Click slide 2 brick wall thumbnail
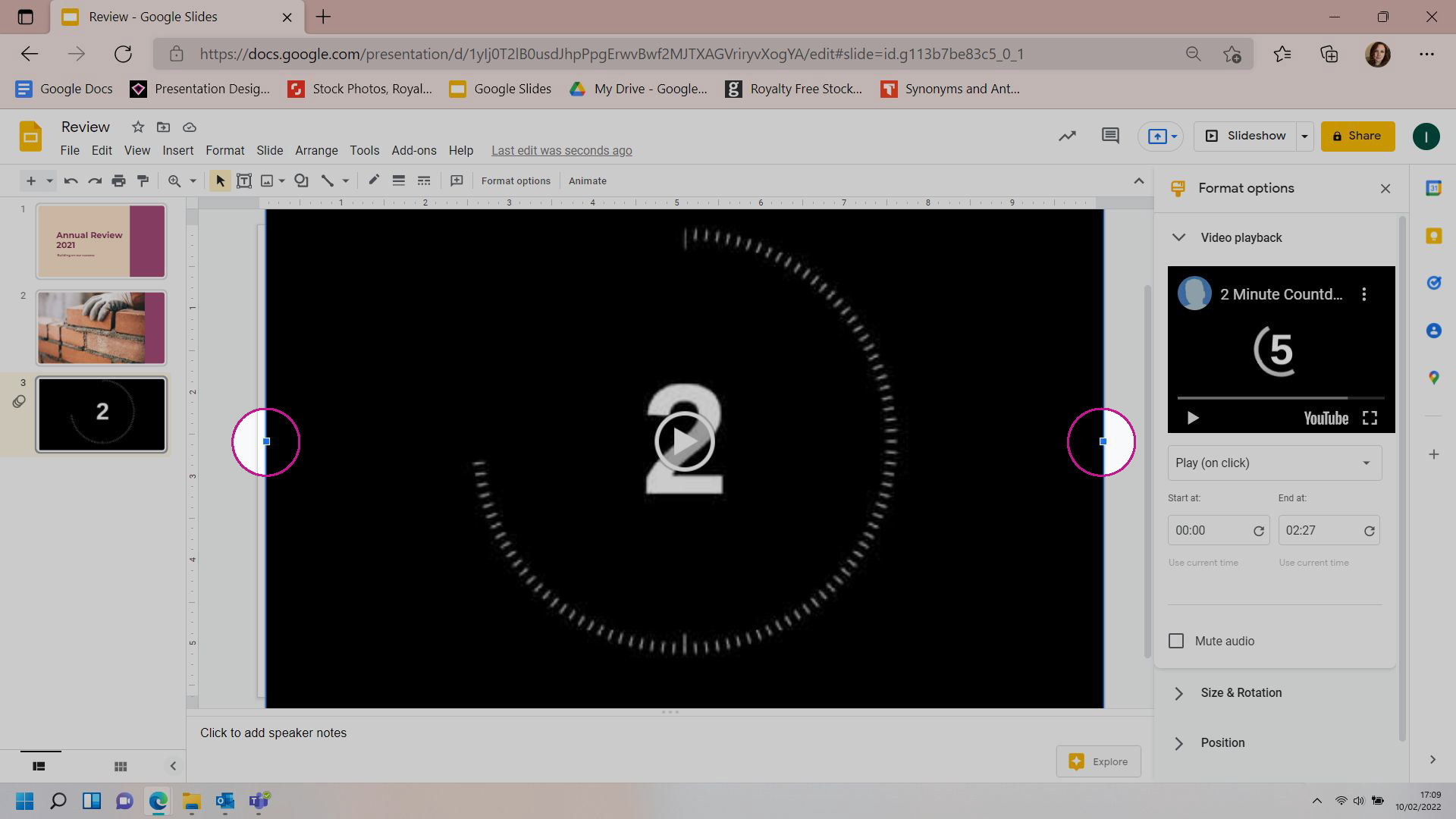The image size is (1456, 819). pyautogui.click(x=100, y=328)
